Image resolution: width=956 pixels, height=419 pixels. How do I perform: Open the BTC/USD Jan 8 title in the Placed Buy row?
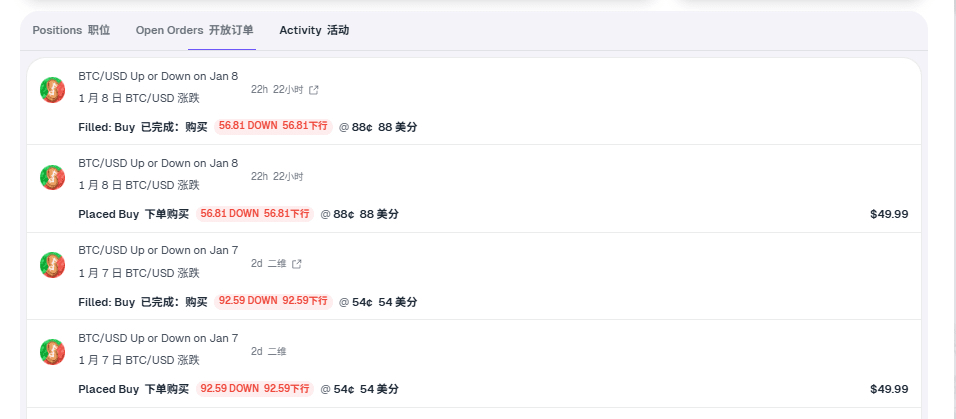[x=158, y=163]
